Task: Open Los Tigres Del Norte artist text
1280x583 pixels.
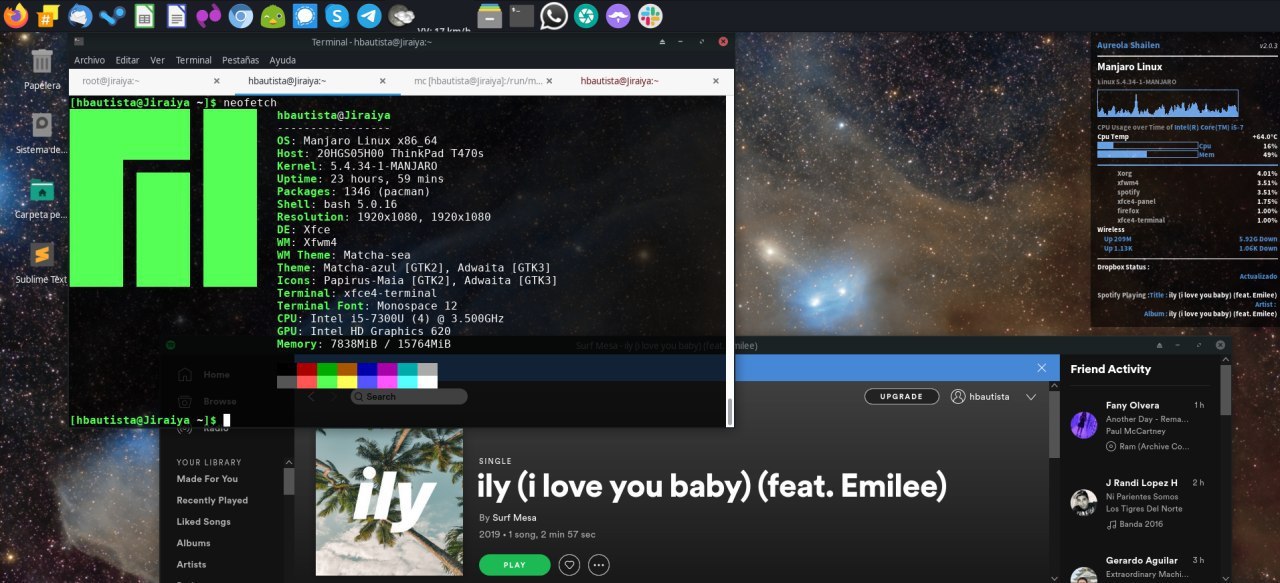Action: tap(1144, 508)
